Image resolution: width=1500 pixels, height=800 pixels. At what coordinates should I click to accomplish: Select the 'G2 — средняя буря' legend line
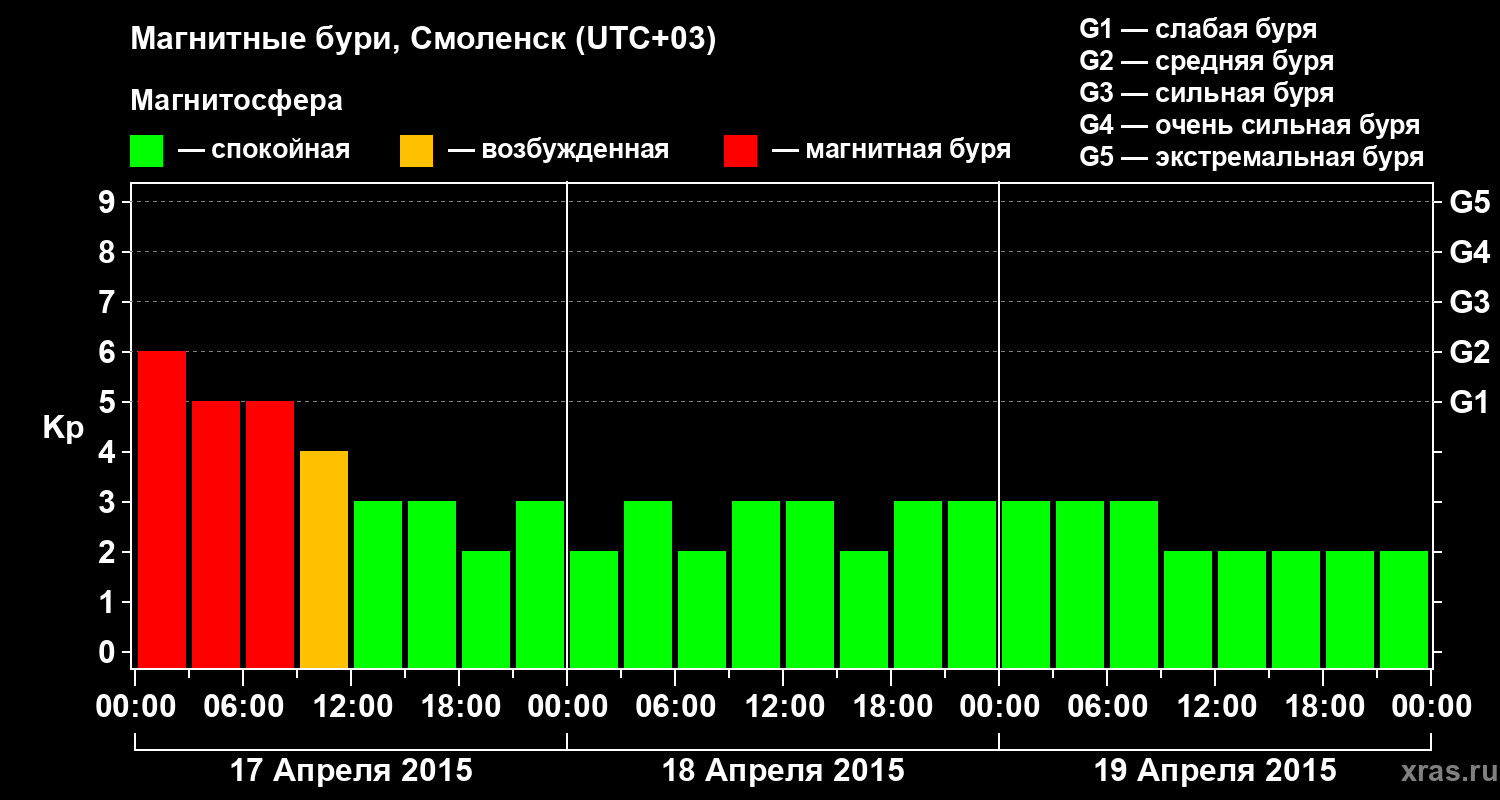[1207, 61]
